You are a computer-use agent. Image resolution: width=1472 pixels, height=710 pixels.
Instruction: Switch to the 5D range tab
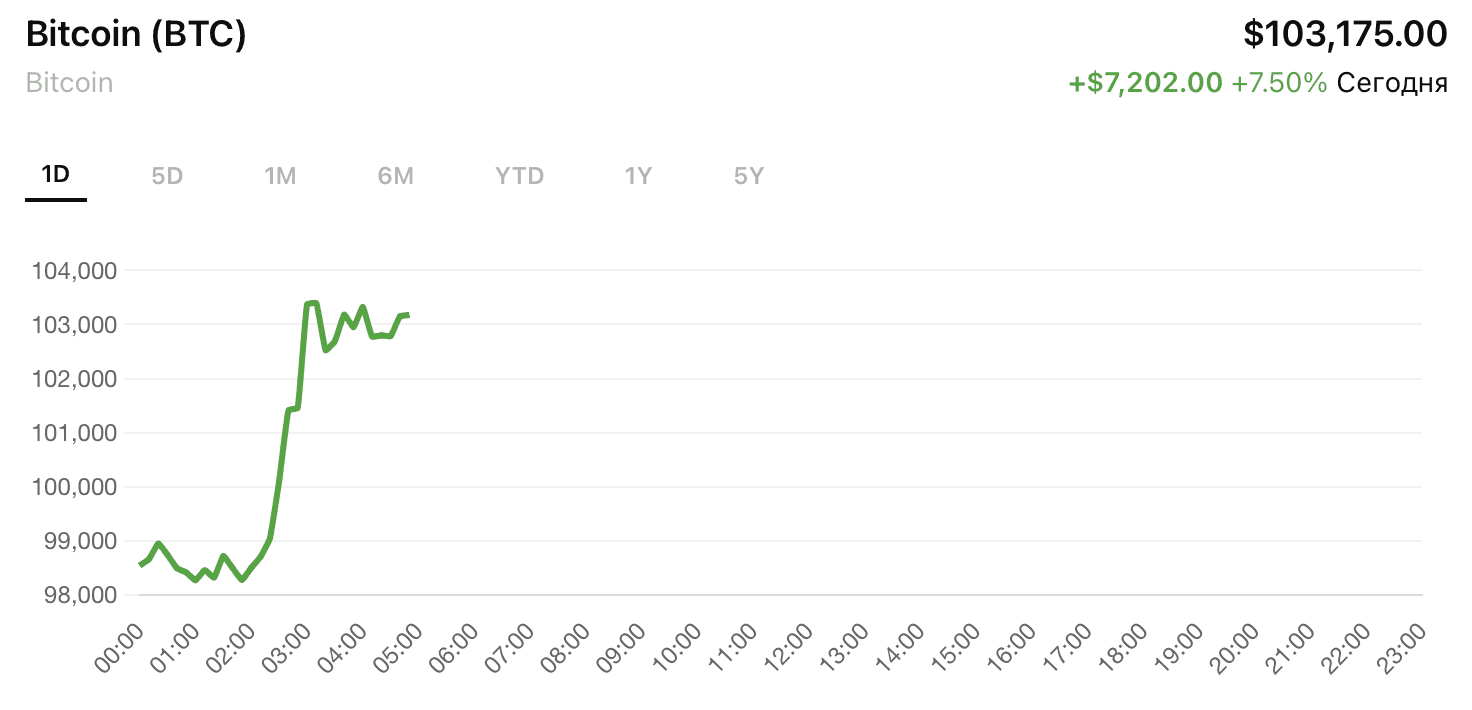167,177
